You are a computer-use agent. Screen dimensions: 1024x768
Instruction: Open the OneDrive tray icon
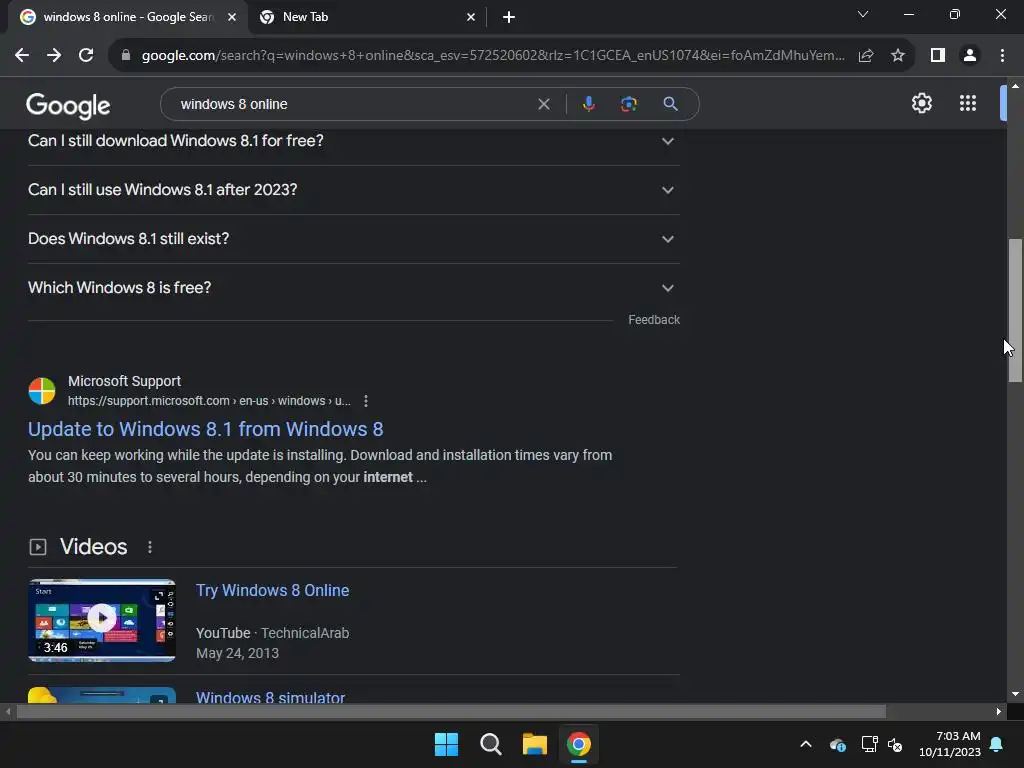(838, 744)
